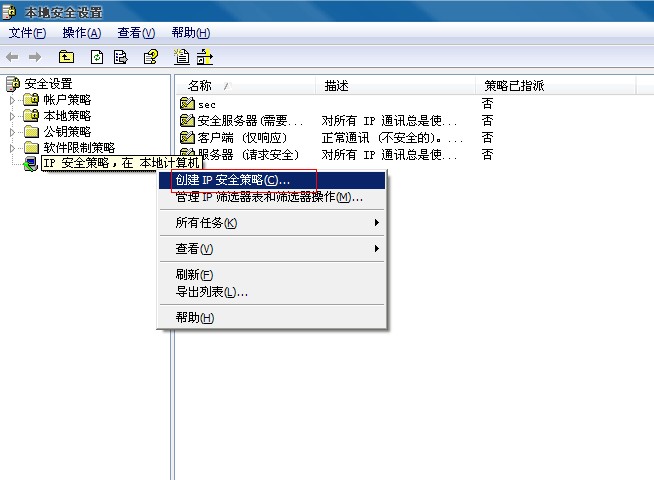Choose 创建 IP 安全策略(C)... from context menu

[x=272, y=180]
